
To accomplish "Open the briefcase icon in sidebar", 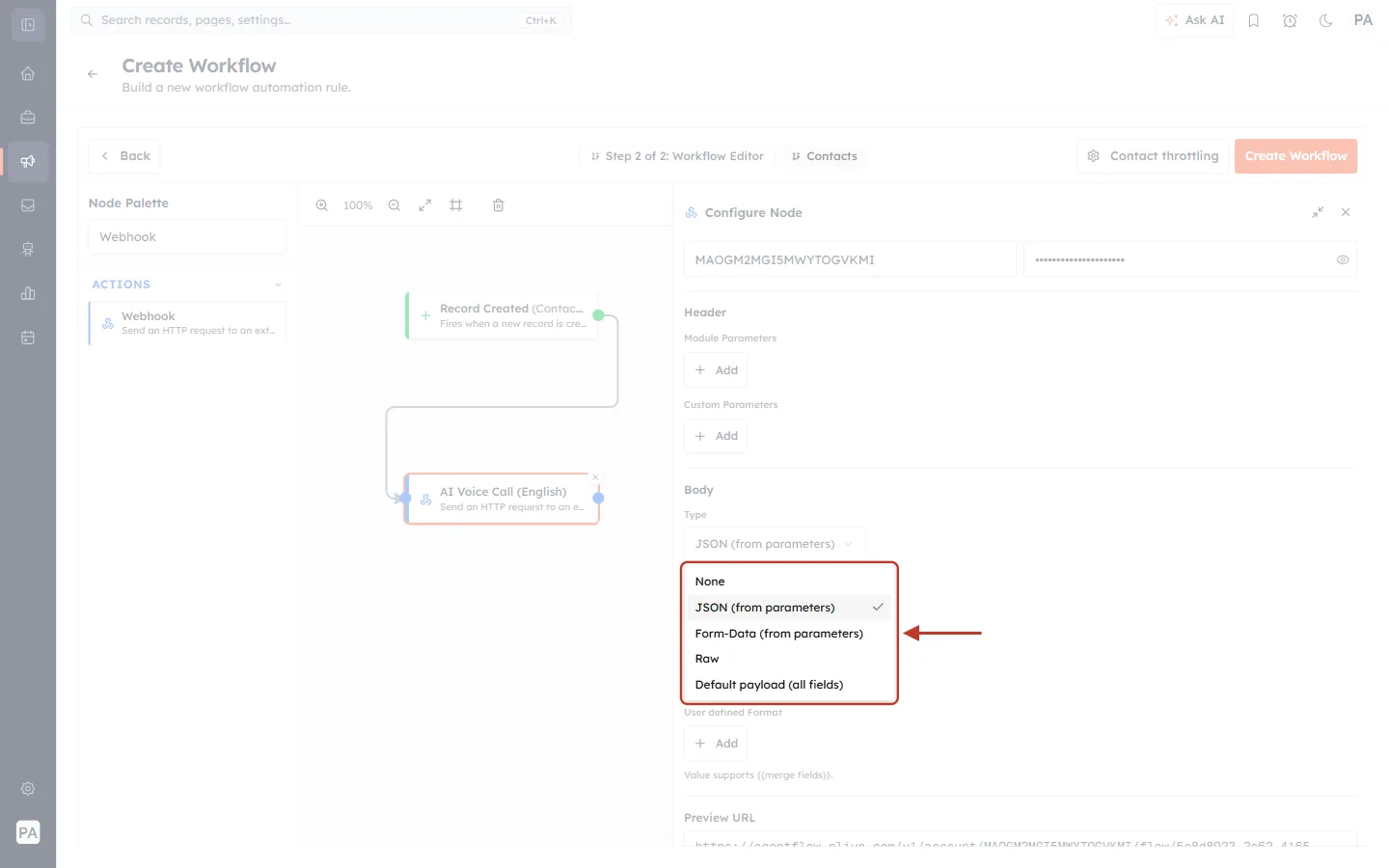I will pos(28,118).
